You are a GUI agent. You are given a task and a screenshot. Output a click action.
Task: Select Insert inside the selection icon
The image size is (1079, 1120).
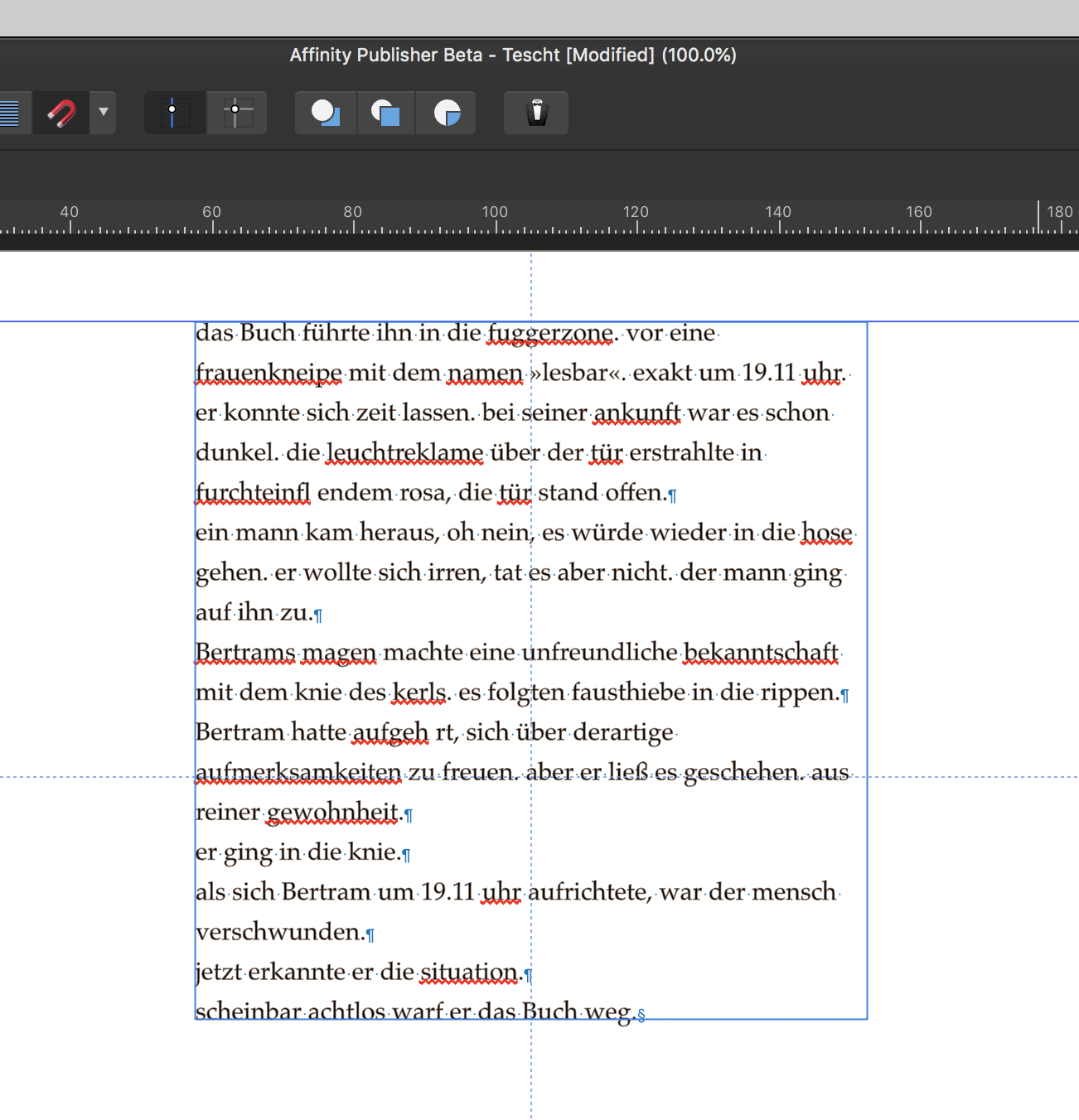click(447, 113)
